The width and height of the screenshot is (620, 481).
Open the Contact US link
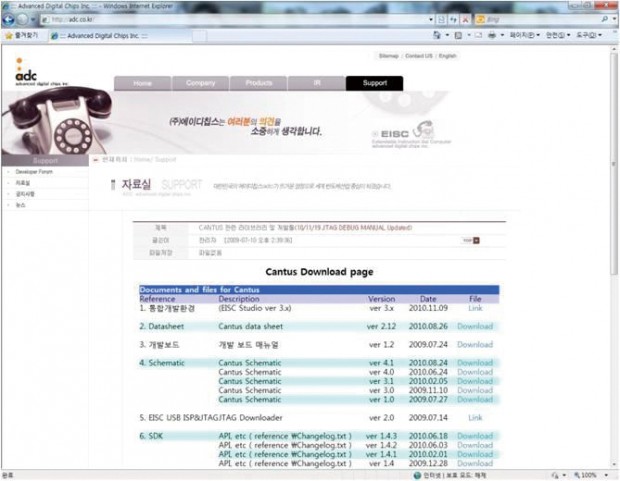[x=419, y=56]
